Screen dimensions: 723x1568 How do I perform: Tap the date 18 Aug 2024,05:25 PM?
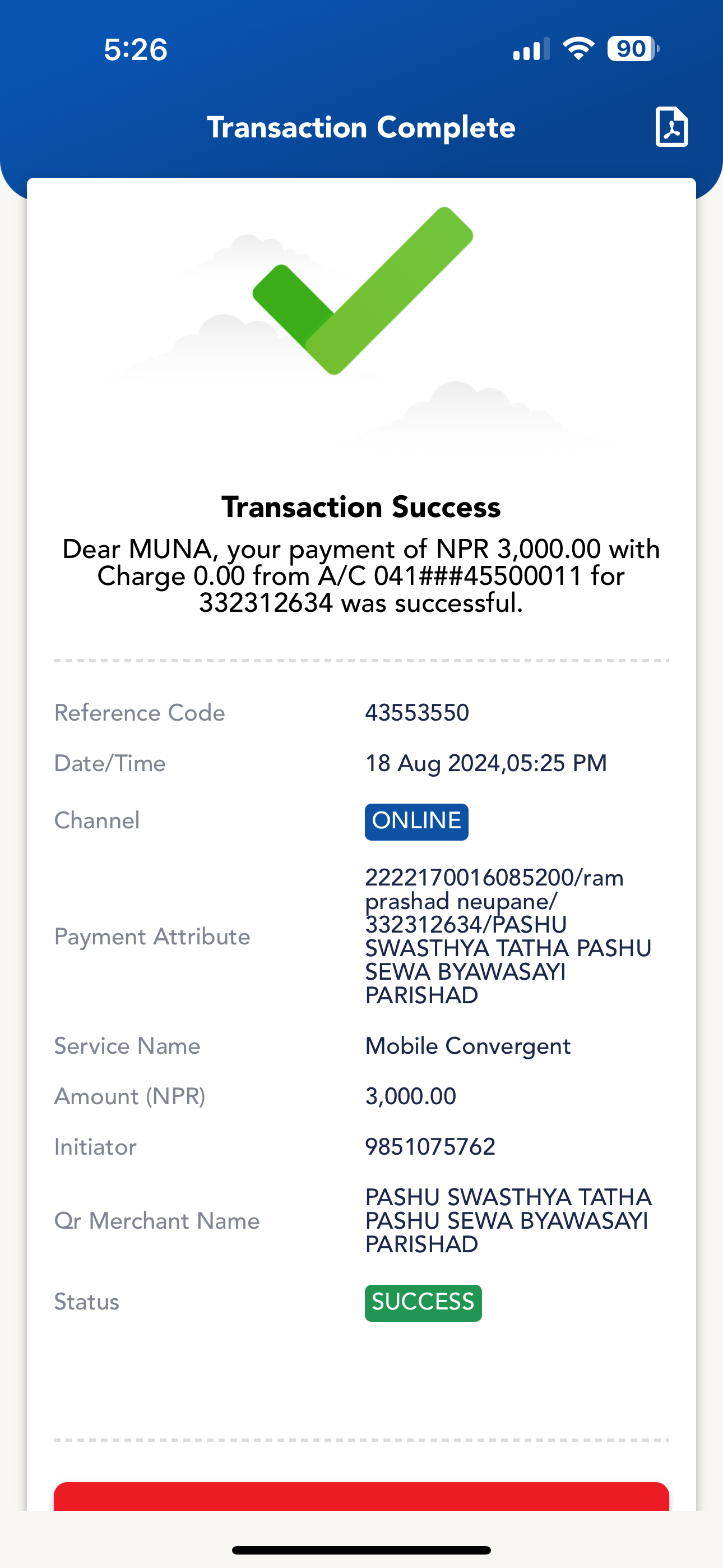point(486,763)
